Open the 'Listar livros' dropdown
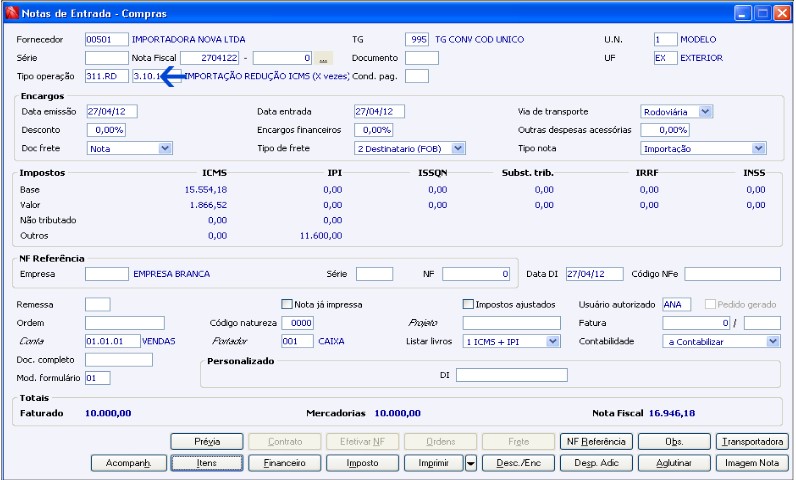The height and width of the screenshot is (480, 796). pyautogui.click(x=553, y=341)
